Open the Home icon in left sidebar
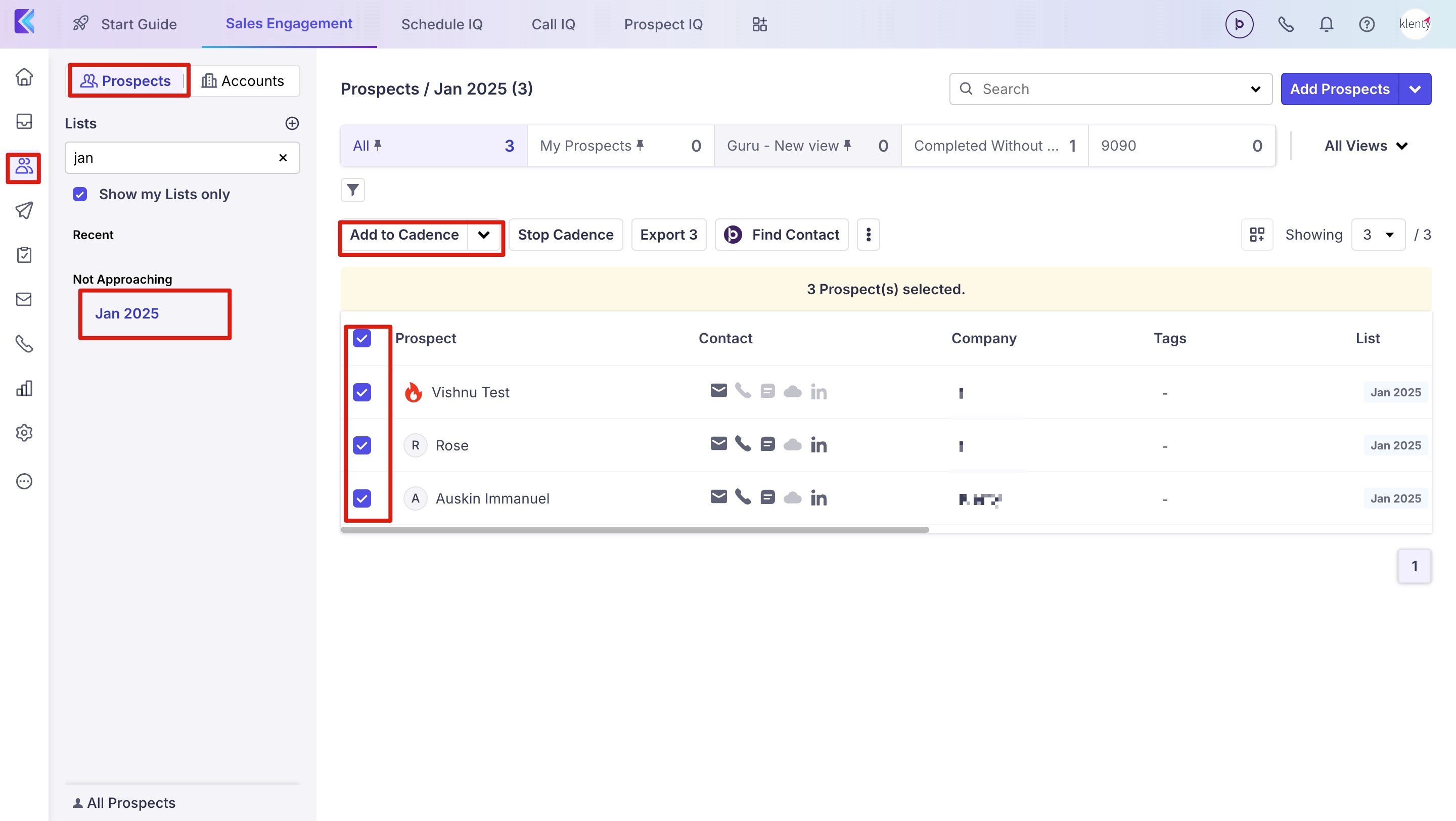Screen dimensions: 1456x821 coord(24,77)
